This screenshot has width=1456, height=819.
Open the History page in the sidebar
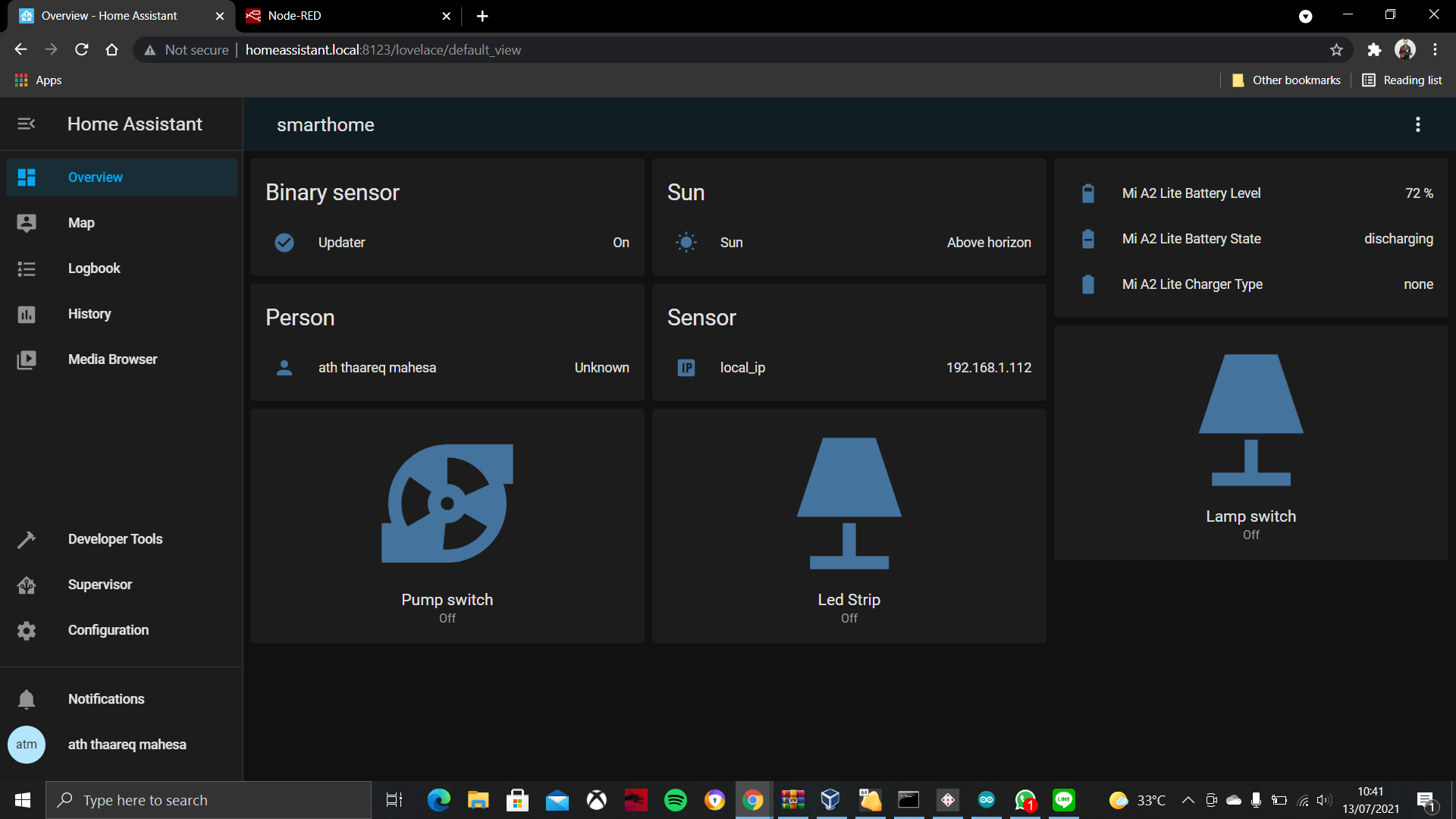(x=121, y=314)
